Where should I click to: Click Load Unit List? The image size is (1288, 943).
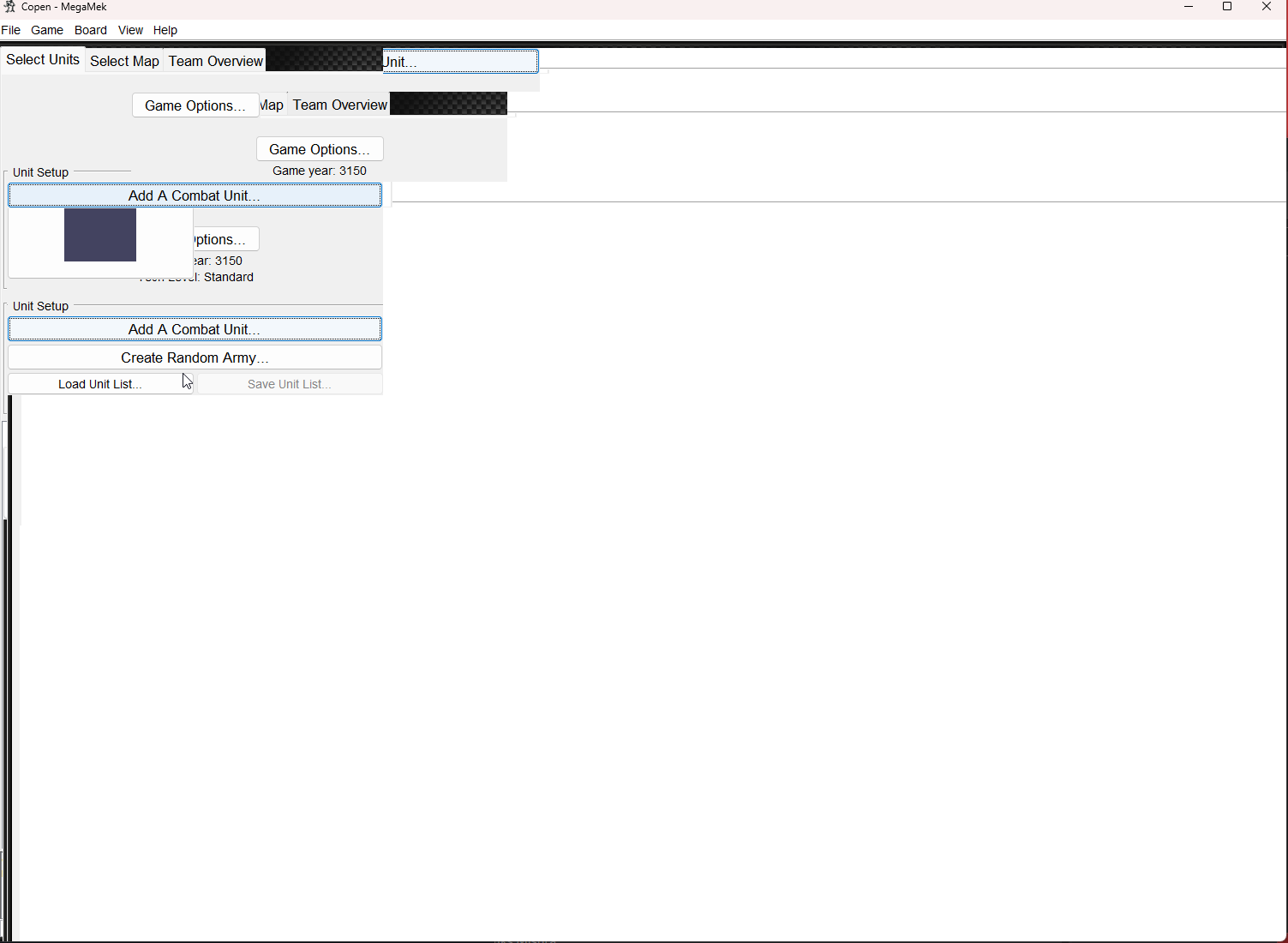coord(99,383)
